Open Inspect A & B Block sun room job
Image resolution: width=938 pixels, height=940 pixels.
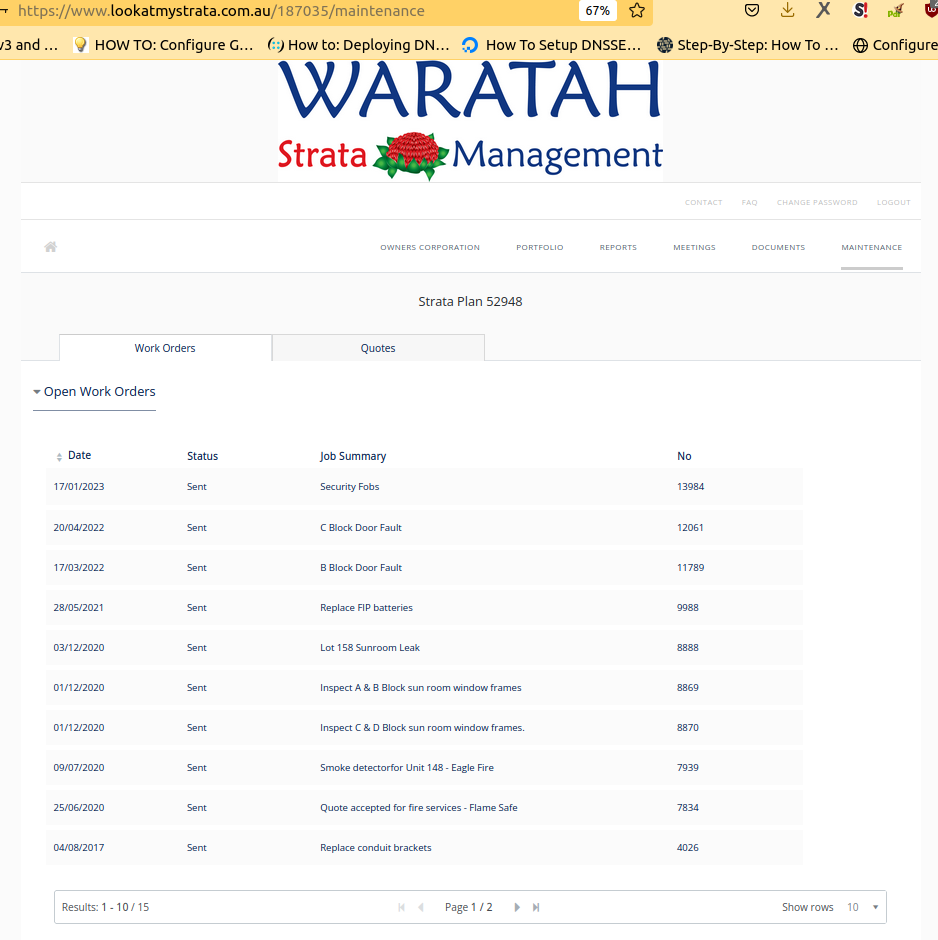click(421, 688)
